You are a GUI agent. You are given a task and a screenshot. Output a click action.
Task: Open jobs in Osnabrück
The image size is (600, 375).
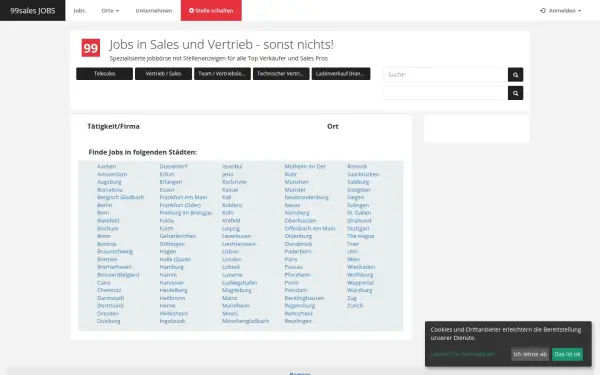298,244
